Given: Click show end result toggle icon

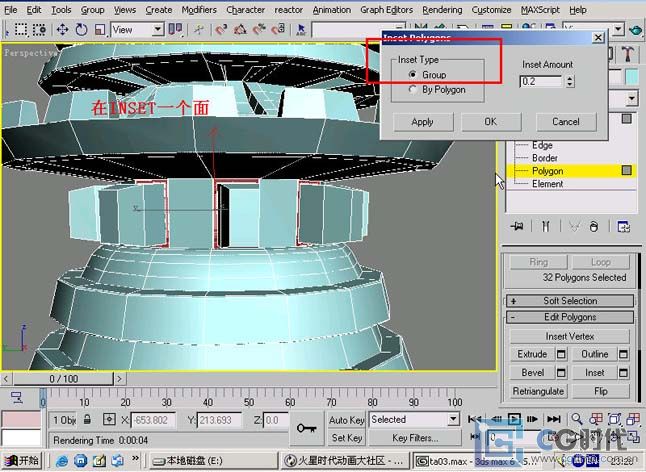Looking at the screenshot, I should 545,226.
